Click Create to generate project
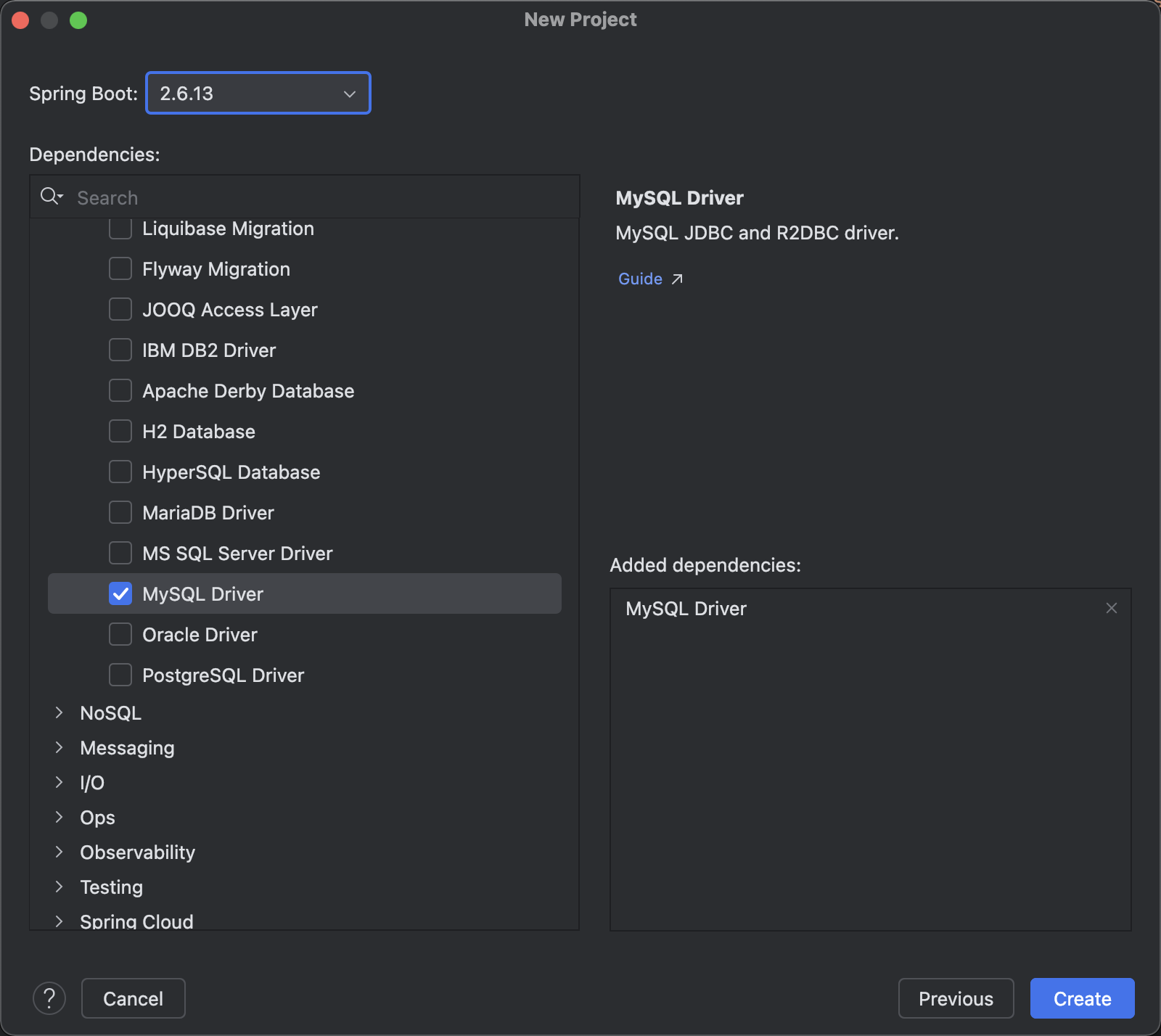 [x=1082, y=998]
